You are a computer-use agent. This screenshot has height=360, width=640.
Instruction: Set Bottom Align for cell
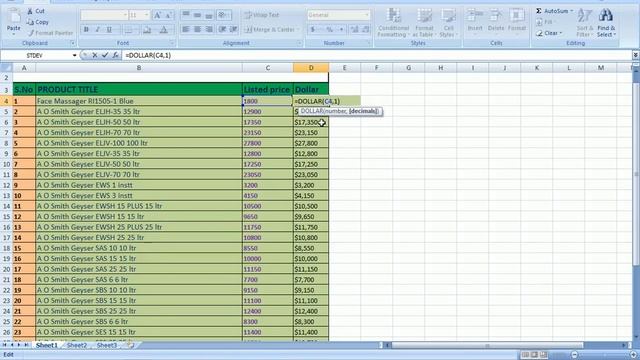pos(209,15)
